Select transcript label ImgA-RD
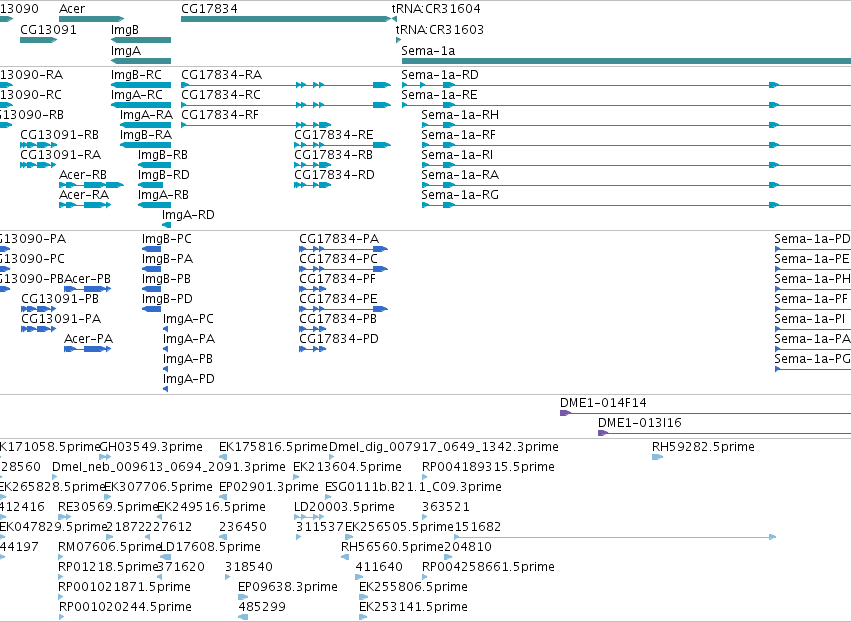 tap(188, 215)
